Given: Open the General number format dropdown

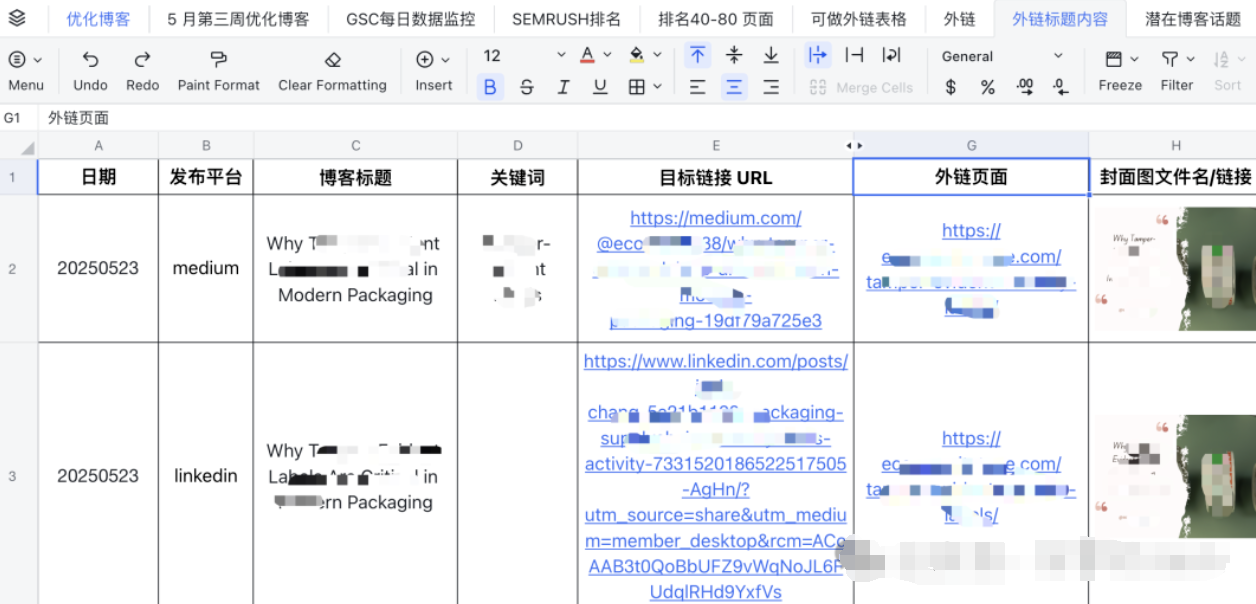Looking at the screenshot, I should 1003,56.
